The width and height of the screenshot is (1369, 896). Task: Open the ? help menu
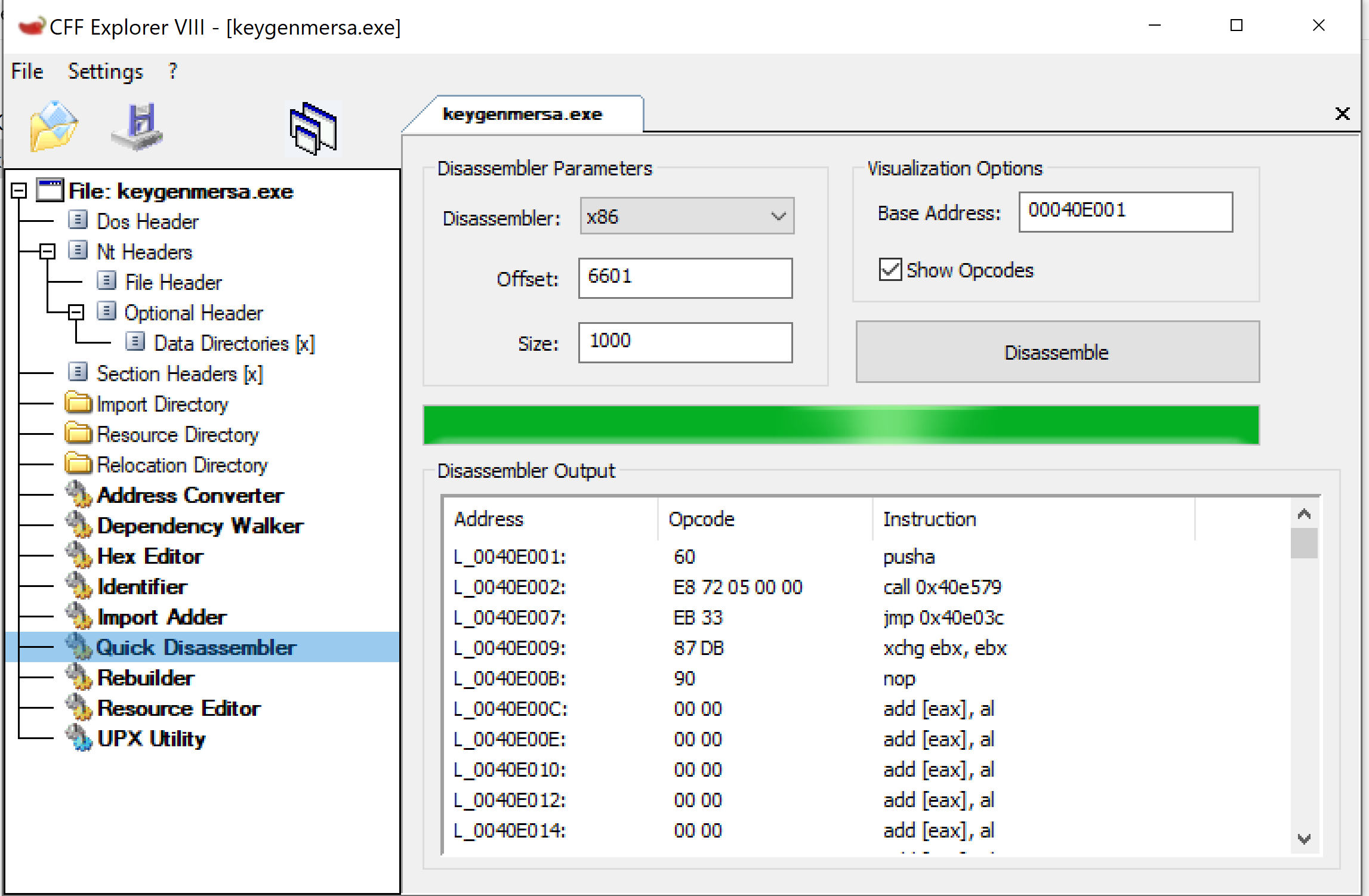tap(173, 71)
